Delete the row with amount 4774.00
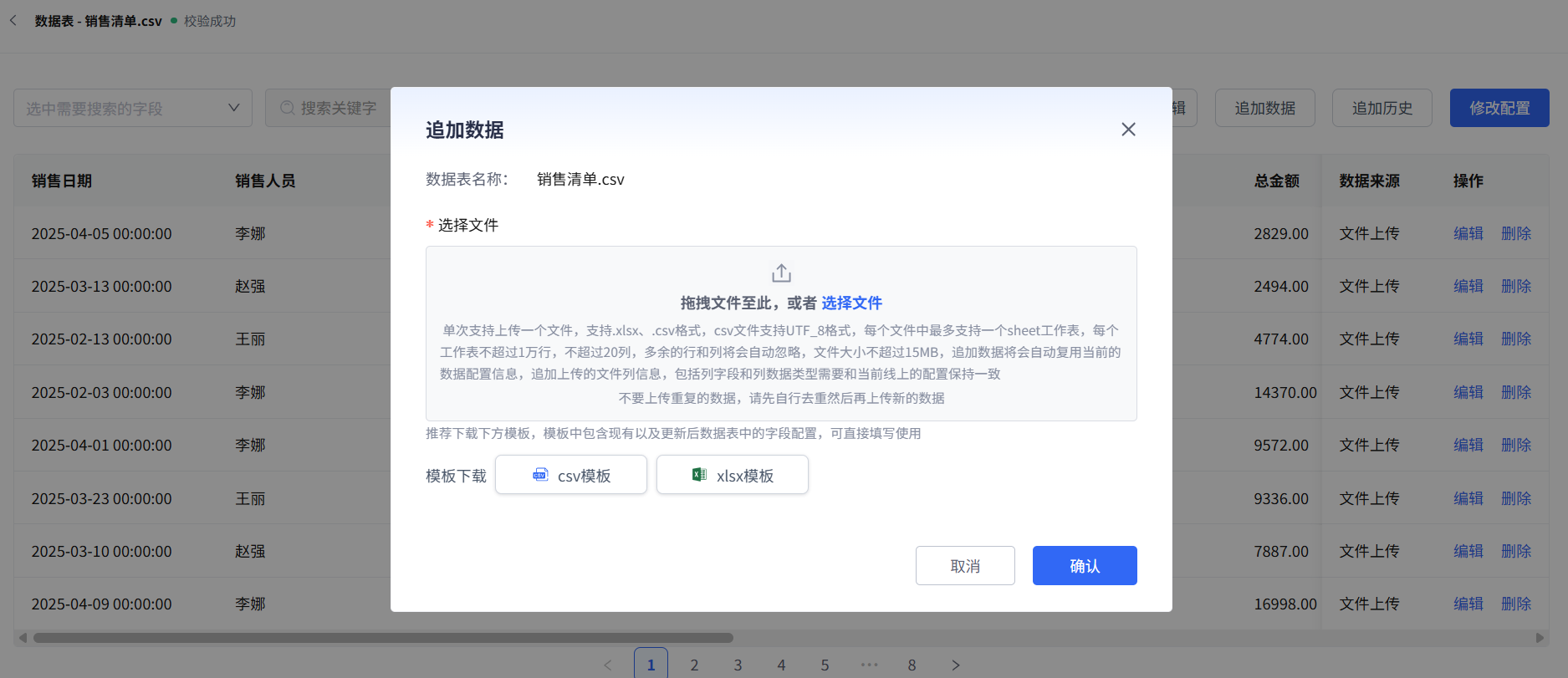 point(1516,339)
